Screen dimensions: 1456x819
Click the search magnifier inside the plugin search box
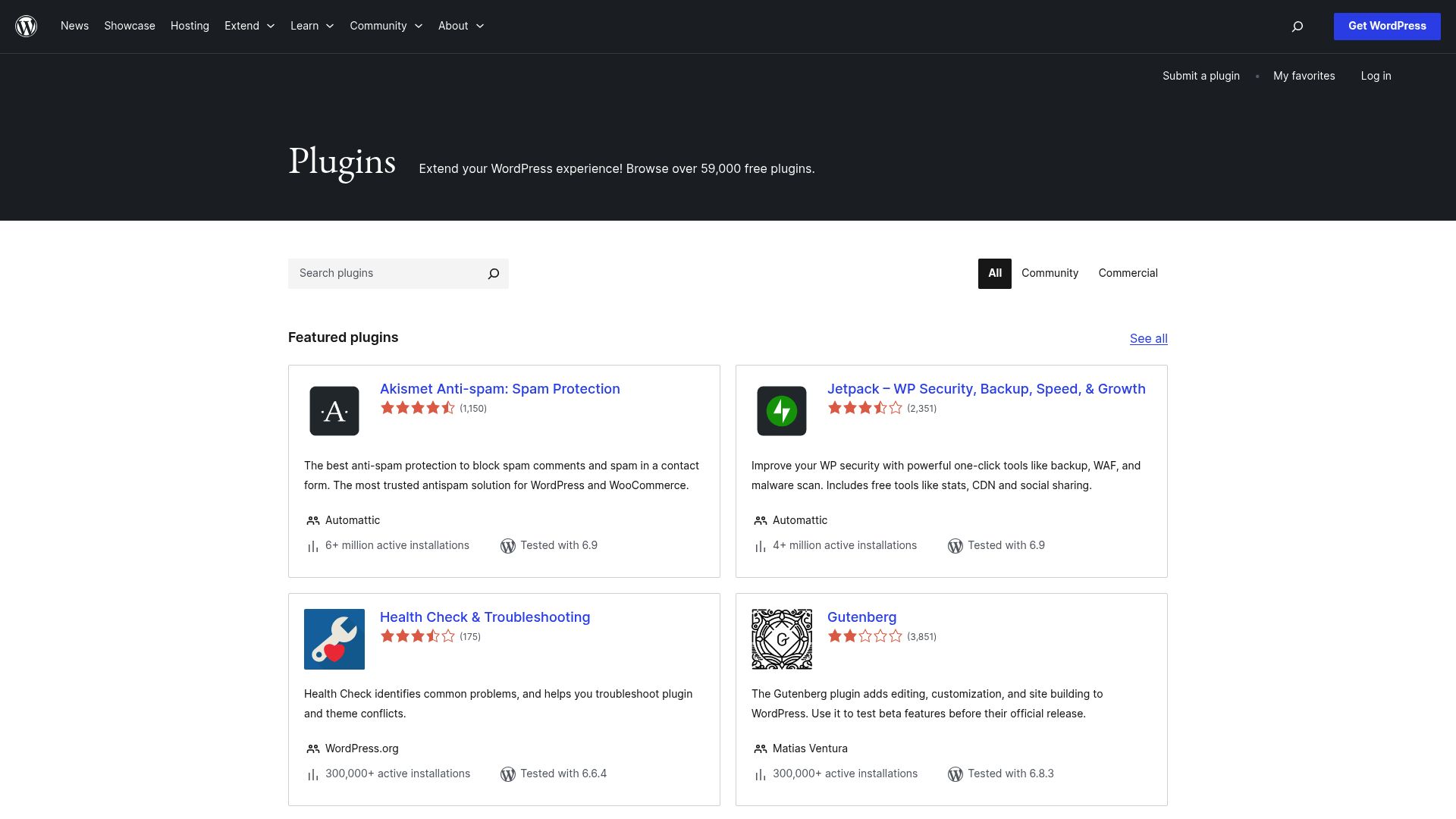pos(493,273)
